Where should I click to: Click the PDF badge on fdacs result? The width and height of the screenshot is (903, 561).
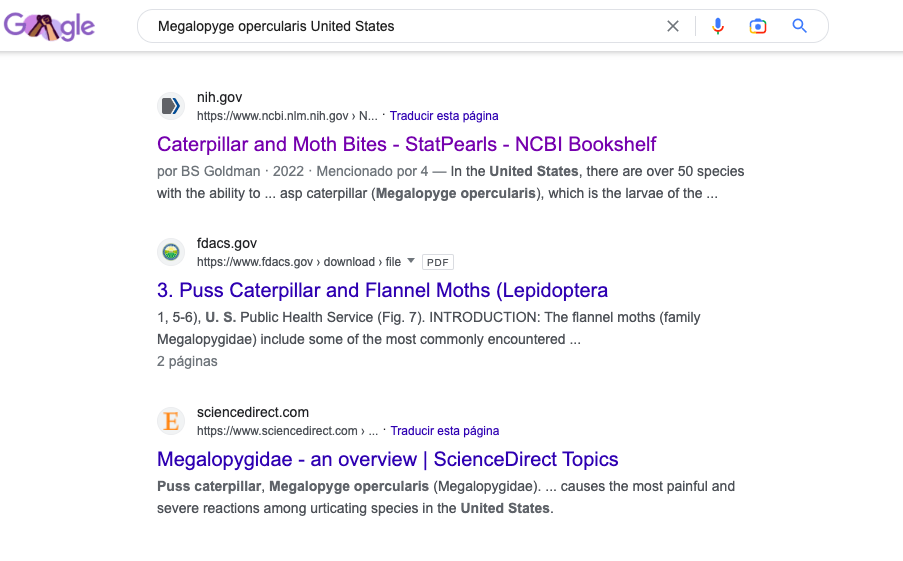point(438,262)
